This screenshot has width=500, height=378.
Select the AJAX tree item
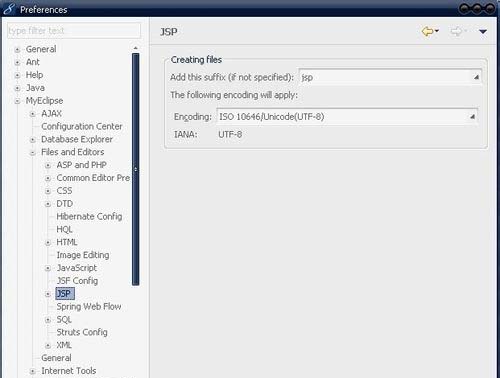point(51,113)
